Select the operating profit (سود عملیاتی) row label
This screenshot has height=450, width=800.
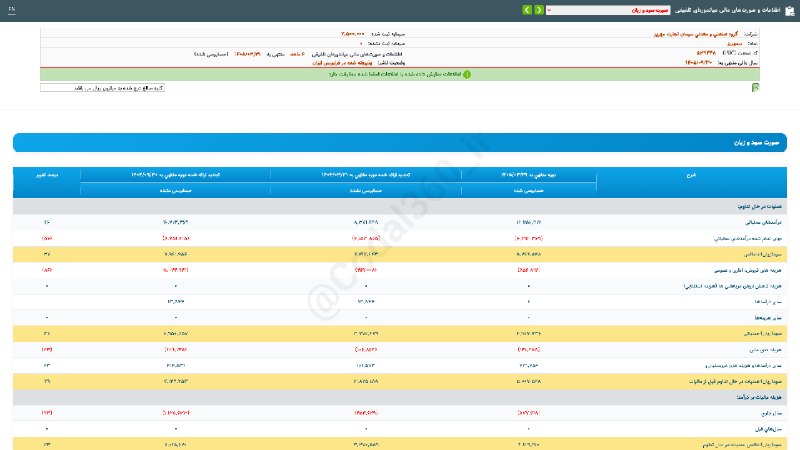coord(762,333)
